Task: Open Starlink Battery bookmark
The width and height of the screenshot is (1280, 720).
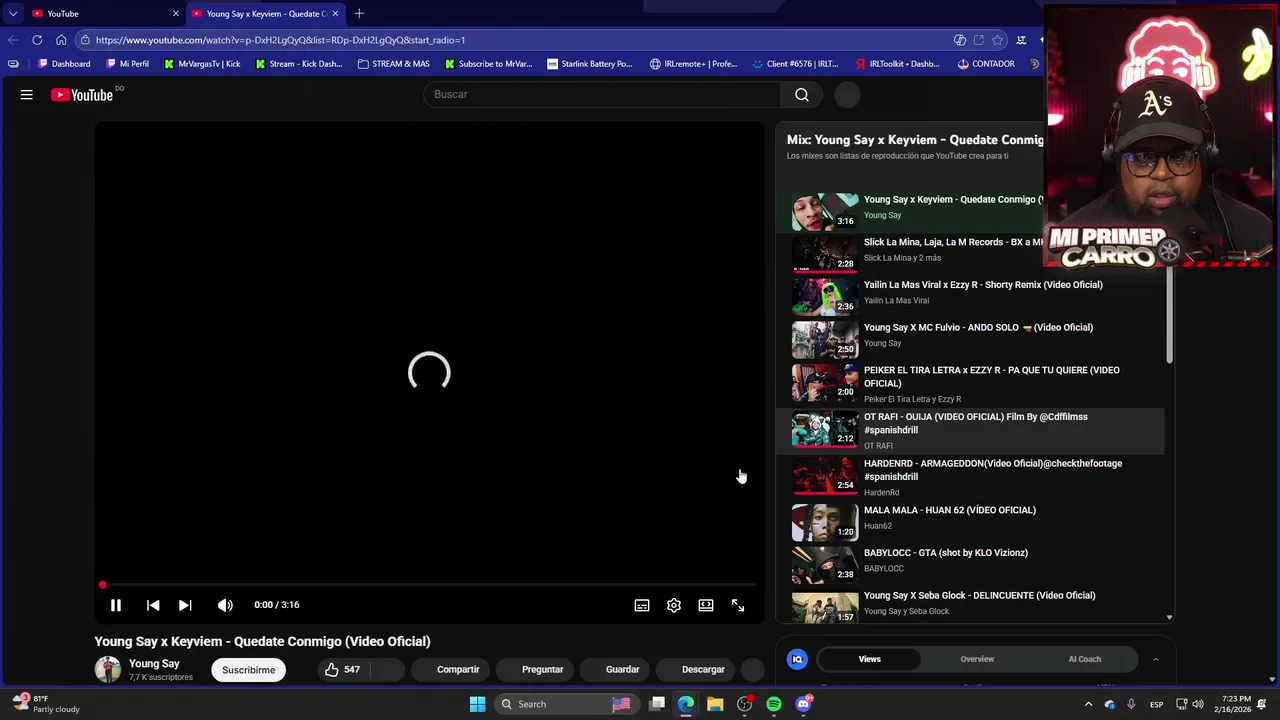Action: 590,64
